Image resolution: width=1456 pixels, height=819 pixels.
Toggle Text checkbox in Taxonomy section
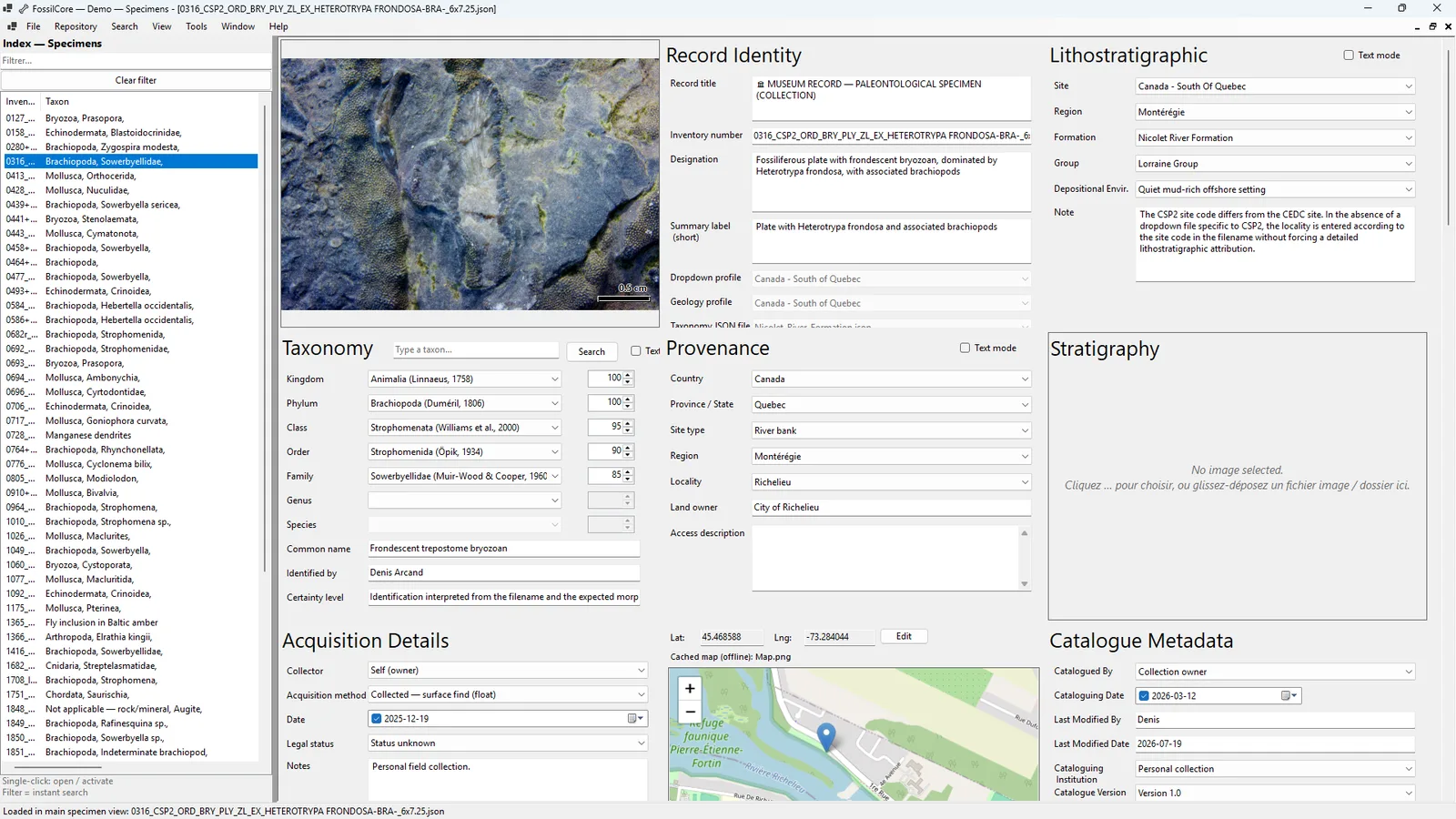pyautogui.click(x=636, y=351)
